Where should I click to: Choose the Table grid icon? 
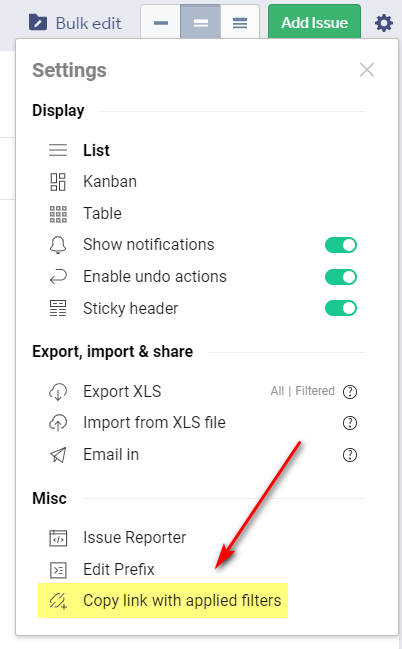(58, 214)
